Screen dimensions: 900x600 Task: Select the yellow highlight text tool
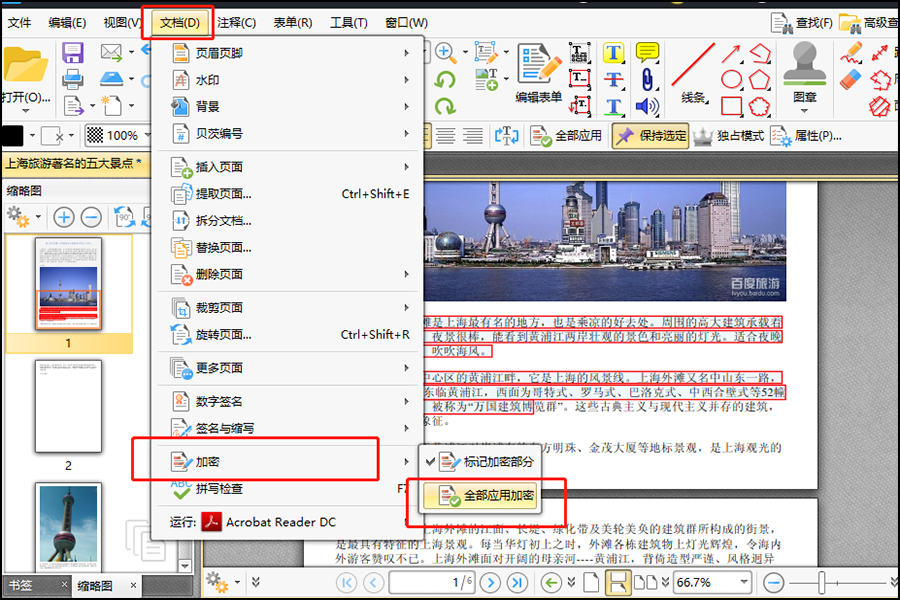click(614, 53)
